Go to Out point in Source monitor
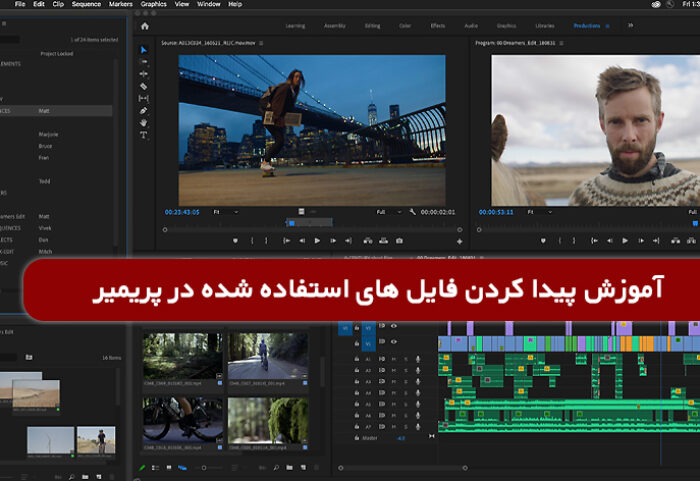The width and height of the screenshot is (700, 481). pos(348,241)
